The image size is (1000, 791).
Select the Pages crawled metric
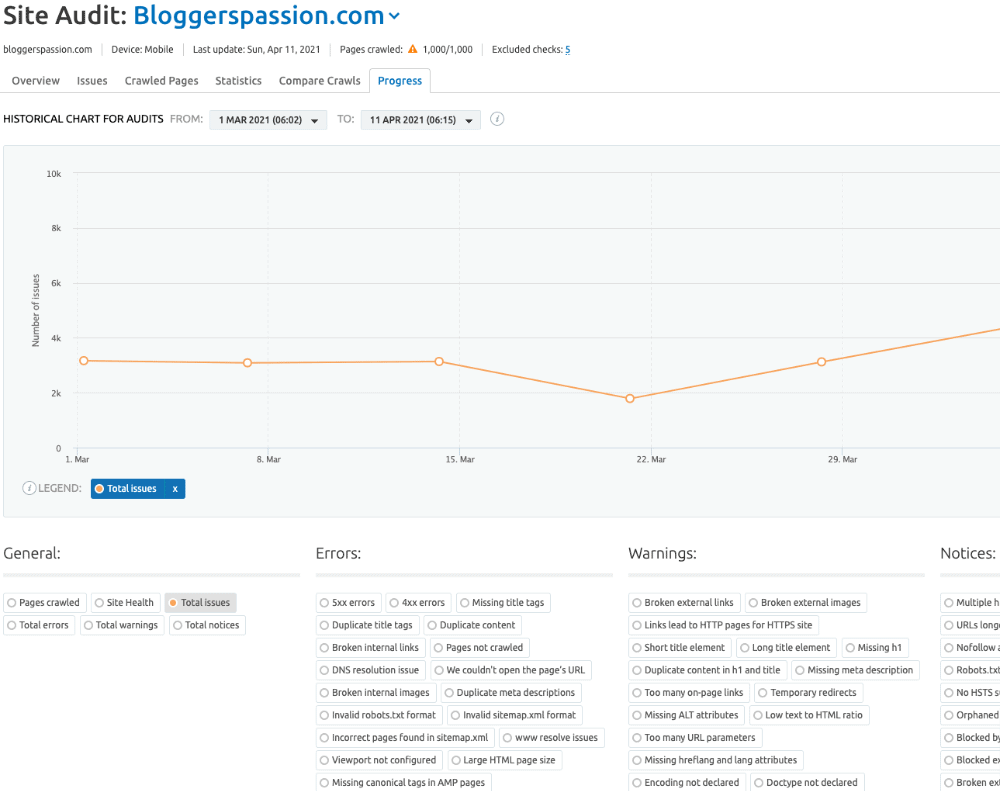(x=44, y=603)
